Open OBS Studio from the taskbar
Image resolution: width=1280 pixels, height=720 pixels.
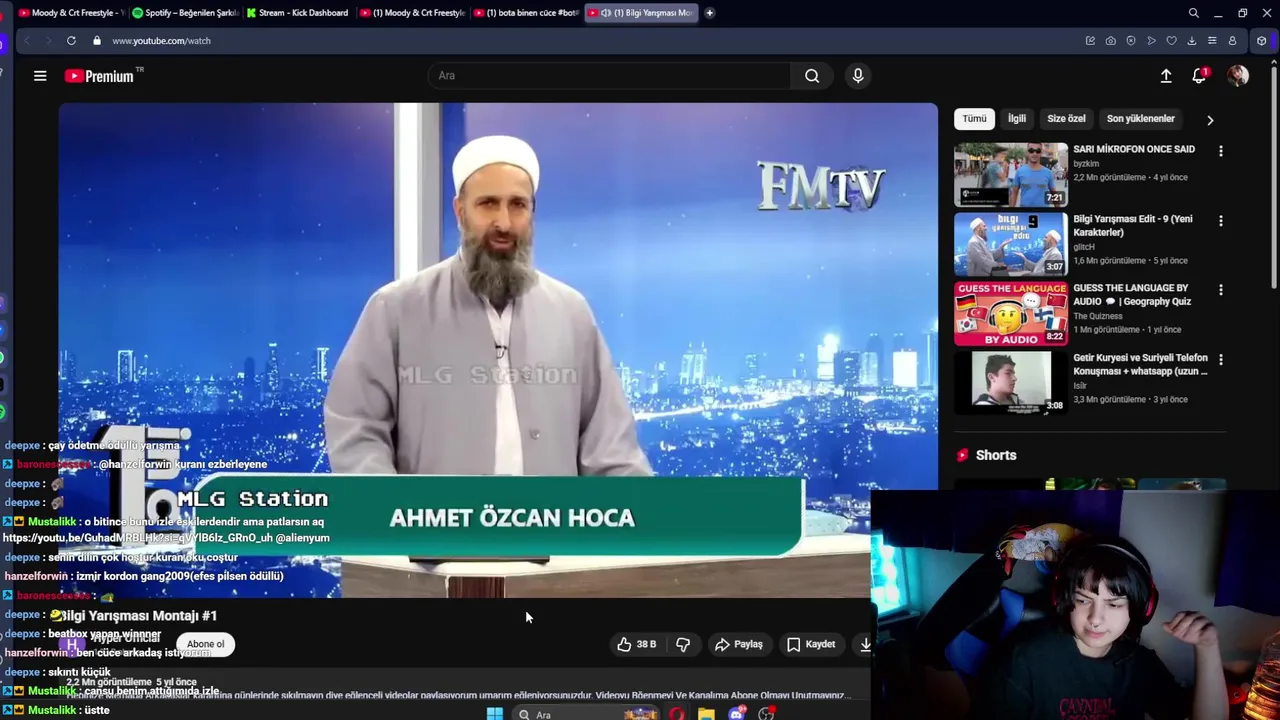[x=766, y=714]
